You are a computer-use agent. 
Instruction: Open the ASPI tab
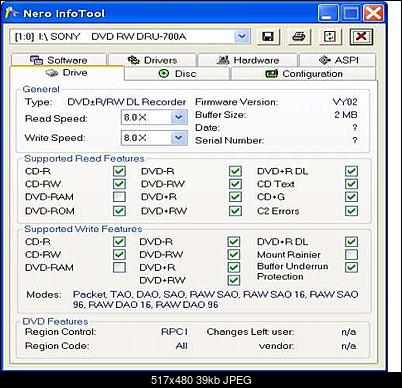pyautogui.click(x=338, y=60)
